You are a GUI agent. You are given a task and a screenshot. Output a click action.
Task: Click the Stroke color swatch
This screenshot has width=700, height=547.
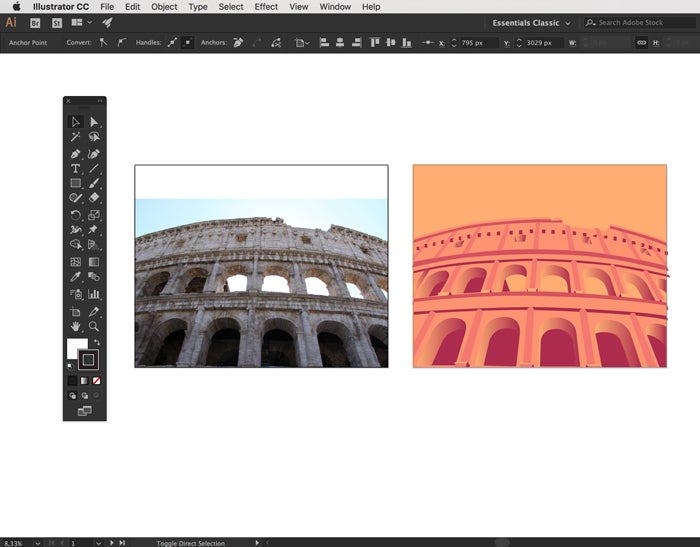tap(88, 359)
